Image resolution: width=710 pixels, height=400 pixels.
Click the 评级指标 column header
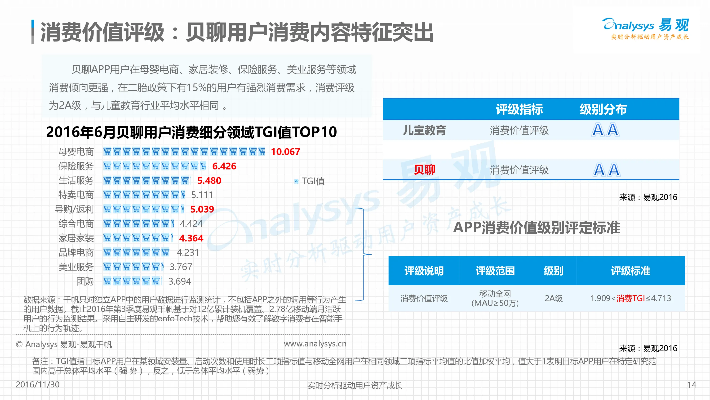click(519, 107)
